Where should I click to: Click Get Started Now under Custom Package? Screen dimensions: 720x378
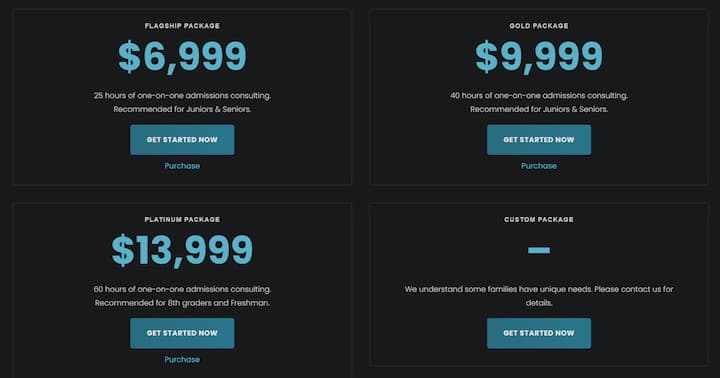pyautogui.click(x=539, y=333)
